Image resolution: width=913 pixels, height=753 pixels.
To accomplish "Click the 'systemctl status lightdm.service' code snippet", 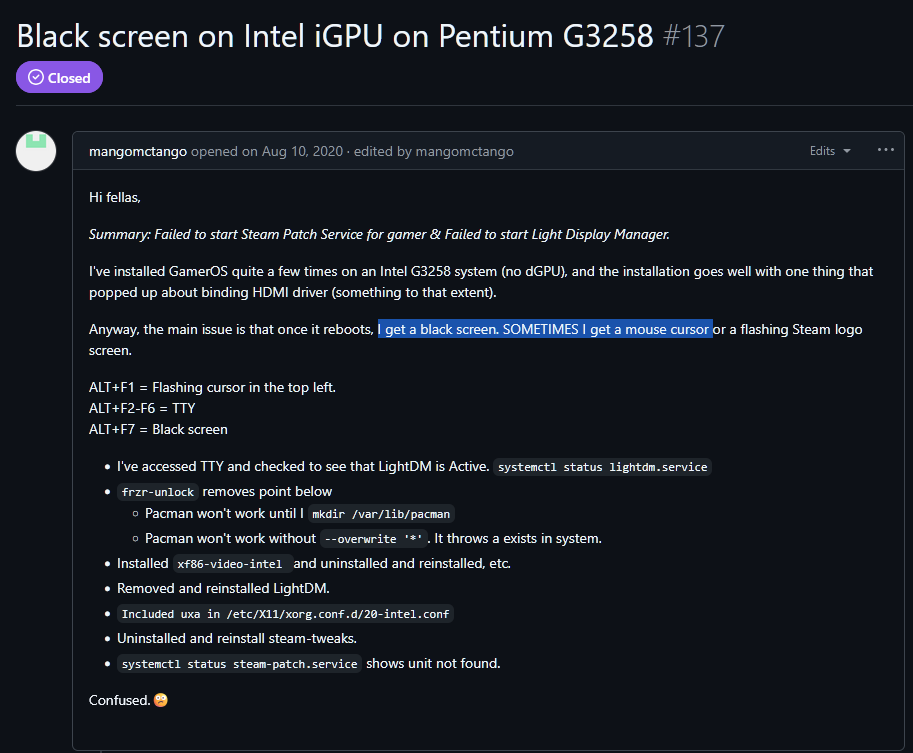I will point(603,467).
